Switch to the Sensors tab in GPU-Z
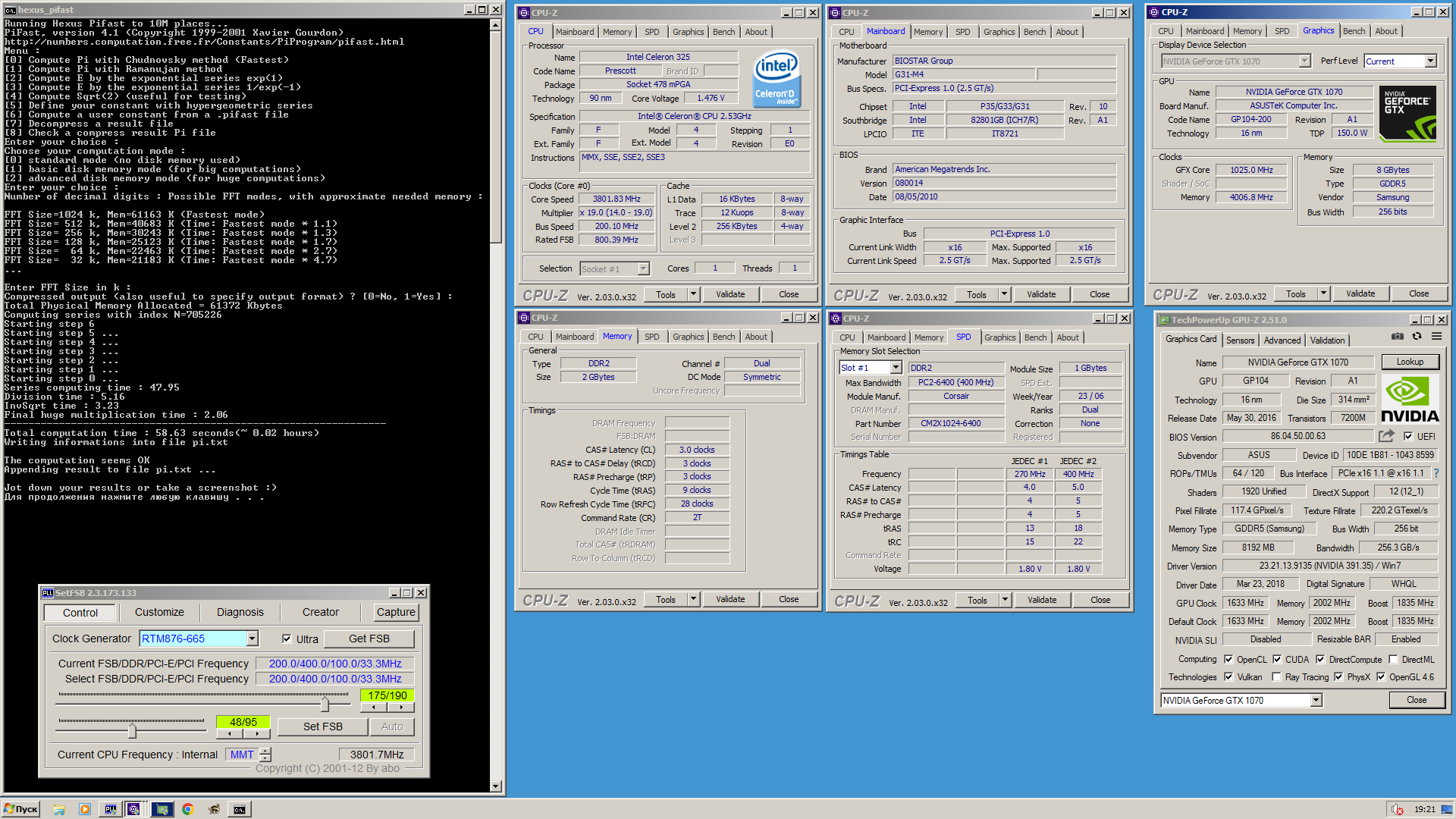1456x819 pixels. [1240, 340]
